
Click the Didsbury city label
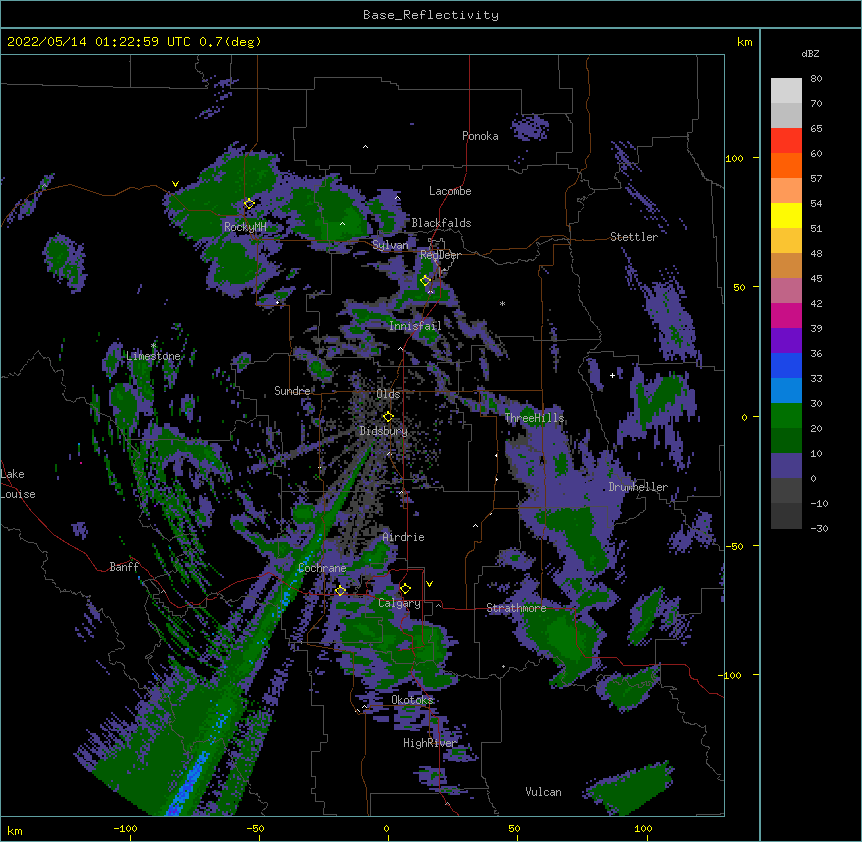(x=384, y=431)
